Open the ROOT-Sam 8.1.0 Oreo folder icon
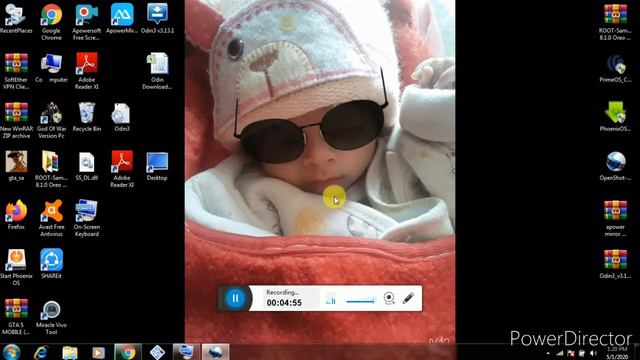The height and width of the screenshot is (360, 640). (x=51, y=169)
